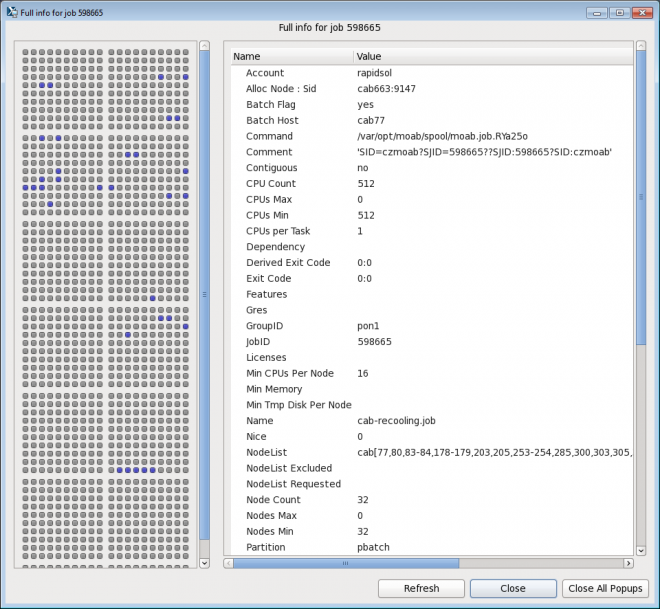The width and height of the screenshot is (660, 609).
Task: Click the SID=czmoab comment value
Action: tap(484, 152)
